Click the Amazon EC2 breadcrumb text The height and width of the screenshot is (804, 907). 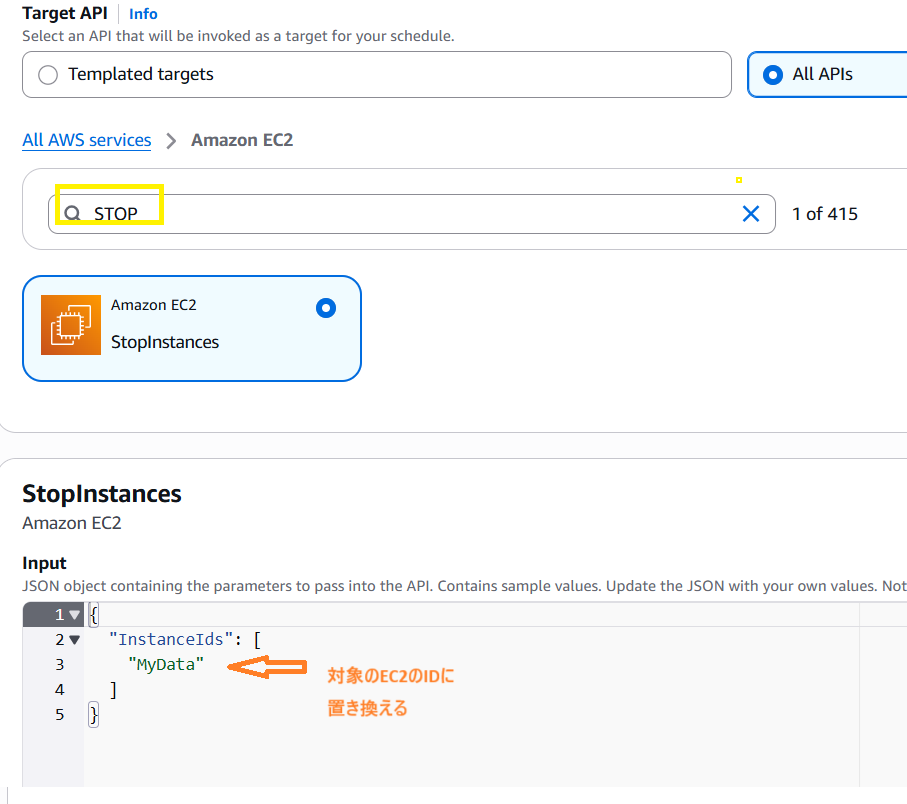242,140
